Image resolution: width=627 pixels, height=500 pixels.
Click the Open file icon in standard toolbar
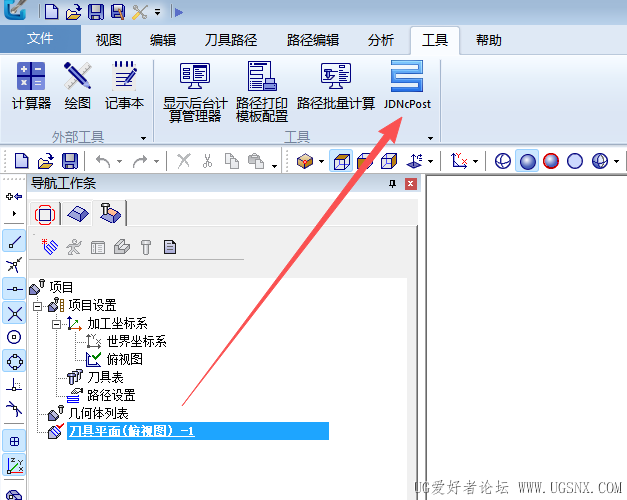[x=46, y=161]
